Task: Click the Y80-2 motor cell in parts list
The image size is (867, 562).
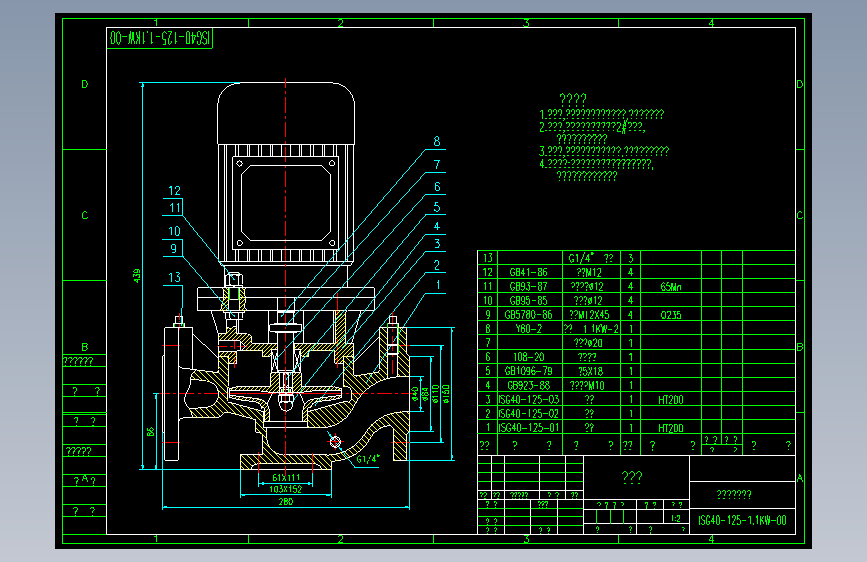Action: [529, 329]
